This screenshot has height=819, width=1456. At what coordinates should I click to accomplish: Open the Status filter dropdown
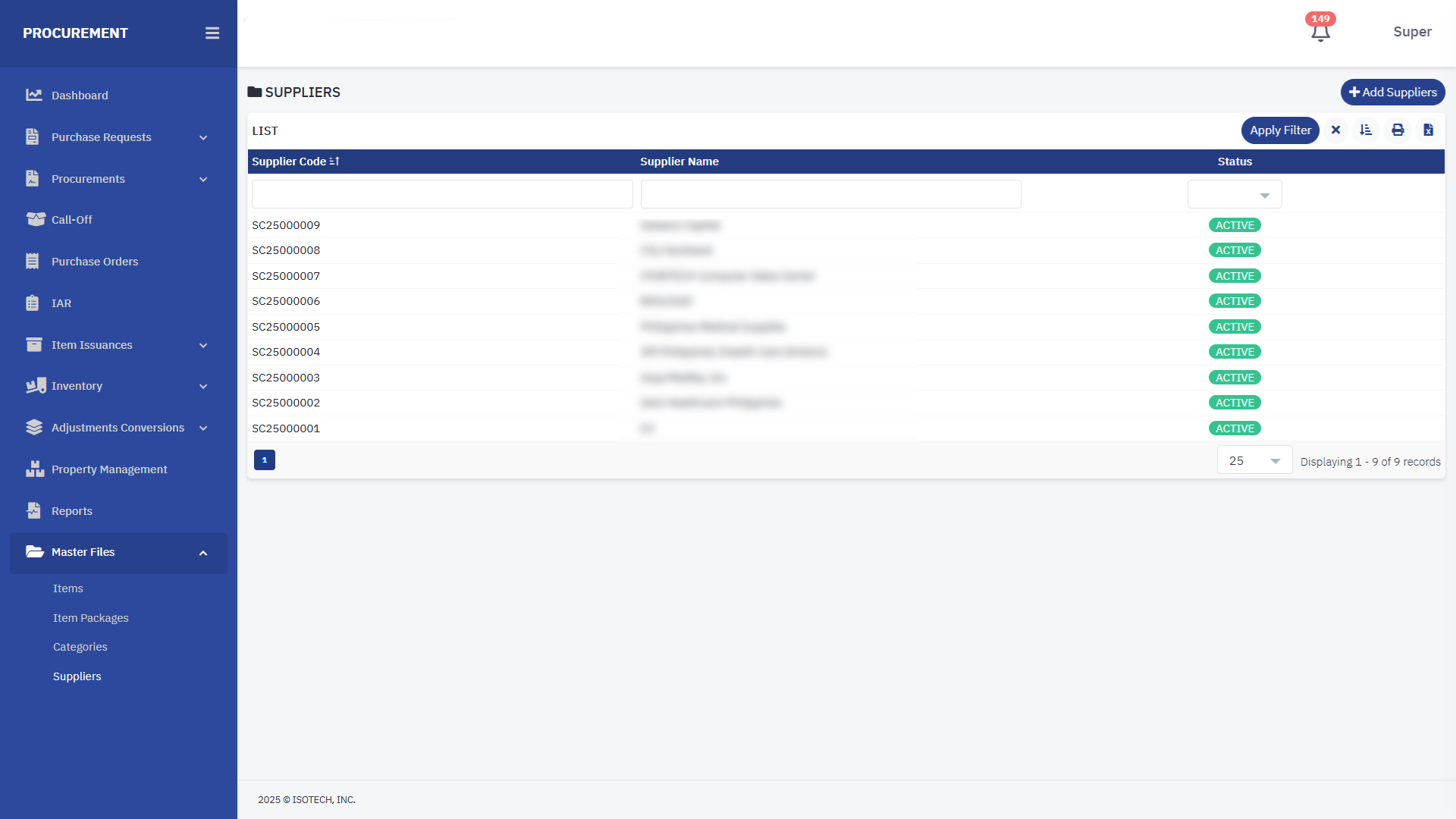1235,195
